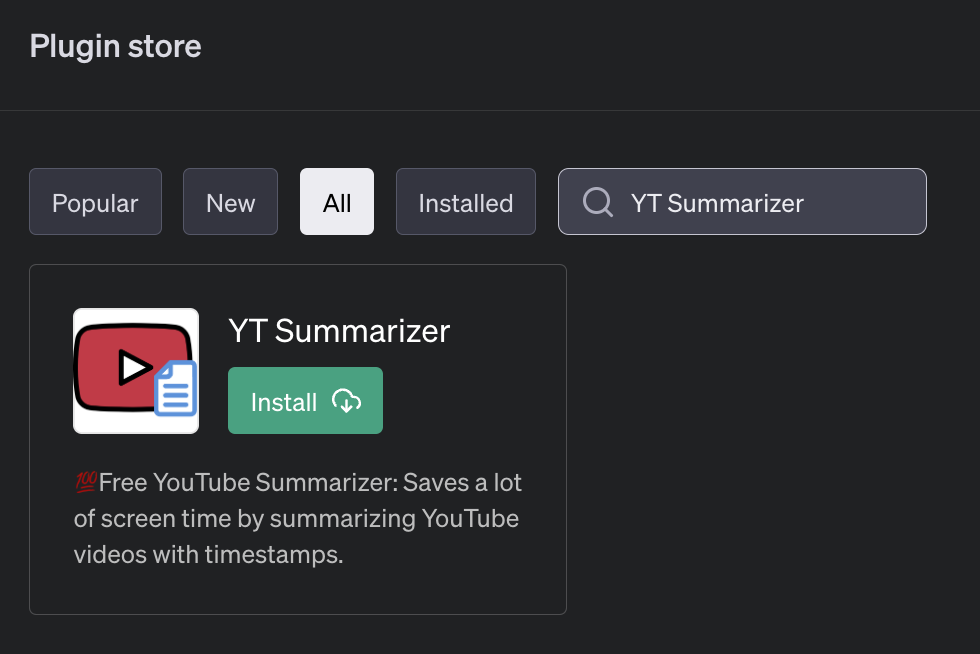Click the Free YouTube Summarizer description text
Image resolution: width=980 pixels, height=654 pixels.
pos(298,518)
